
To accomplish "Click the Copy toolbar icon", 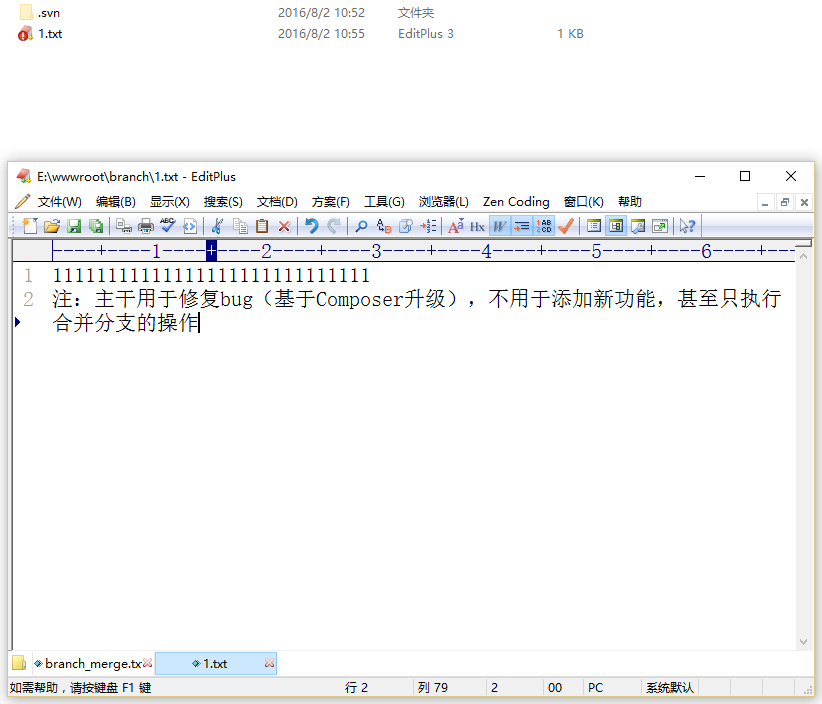I will point(240,226).
